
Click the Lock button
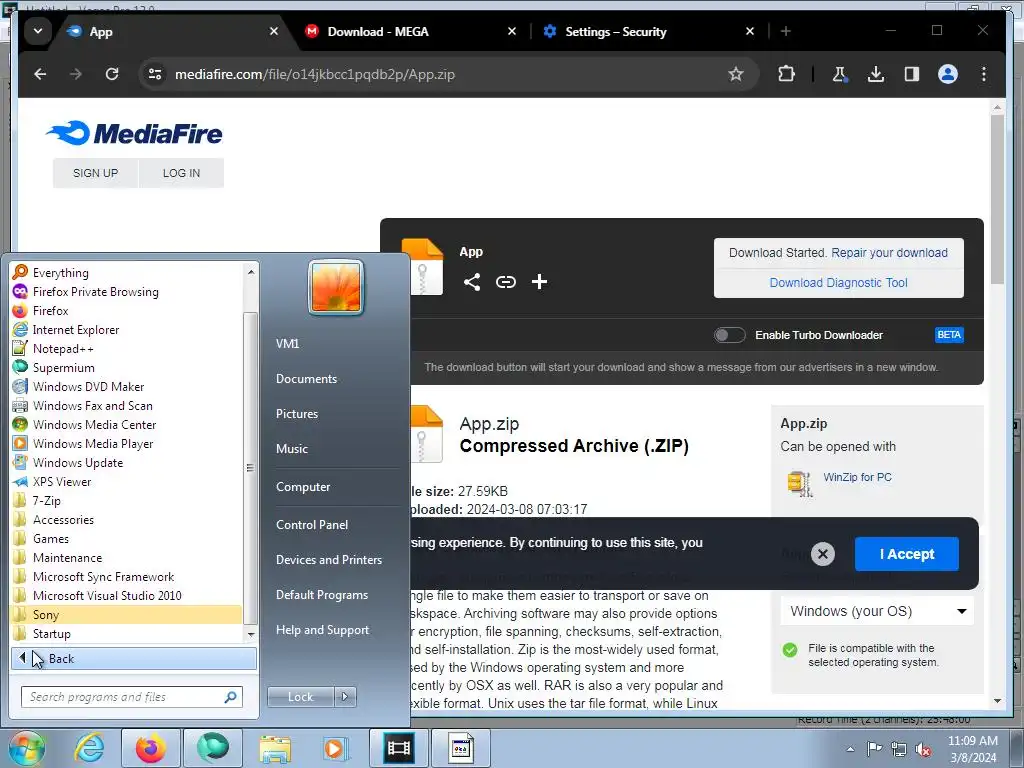point(300,697)
